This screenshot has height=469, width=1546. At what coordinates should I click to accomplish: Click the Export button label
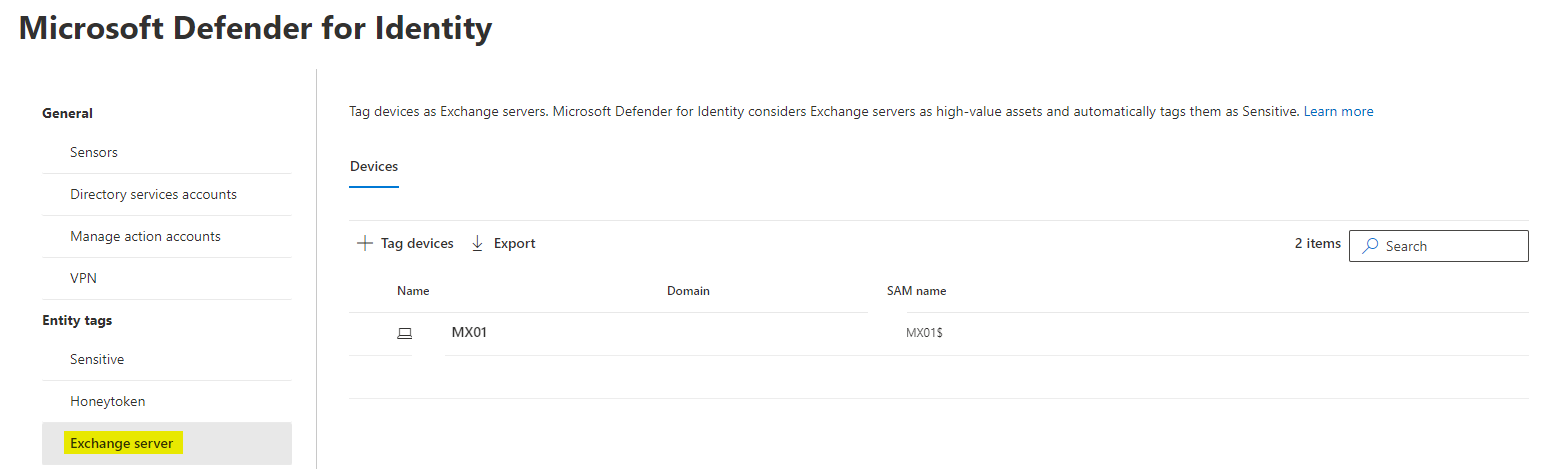click(x=515, y=243)
